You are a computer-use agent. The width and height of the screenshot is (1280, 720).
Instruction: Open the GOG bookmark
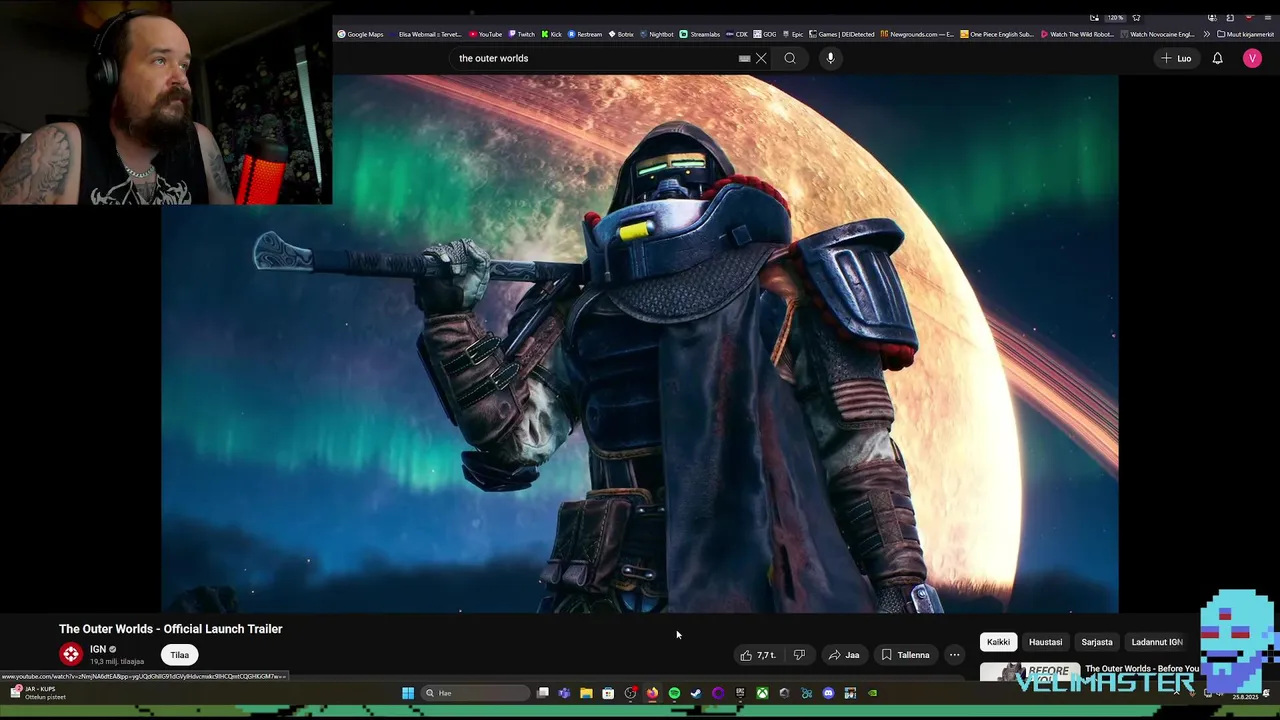click(x=765, y=34)
